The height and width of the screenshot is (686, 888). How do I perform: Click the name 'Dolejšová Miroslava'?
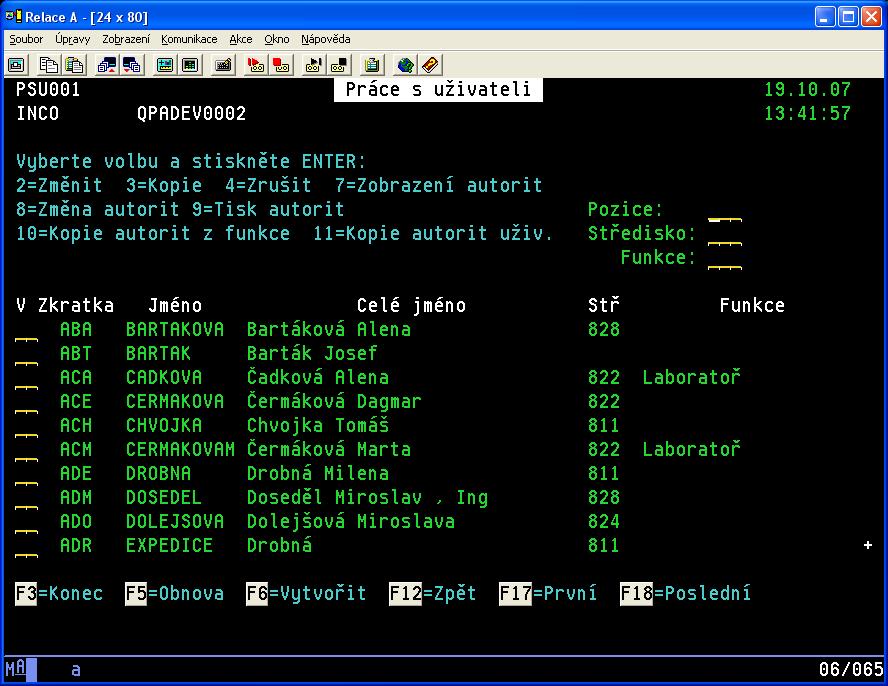(351, 521)
